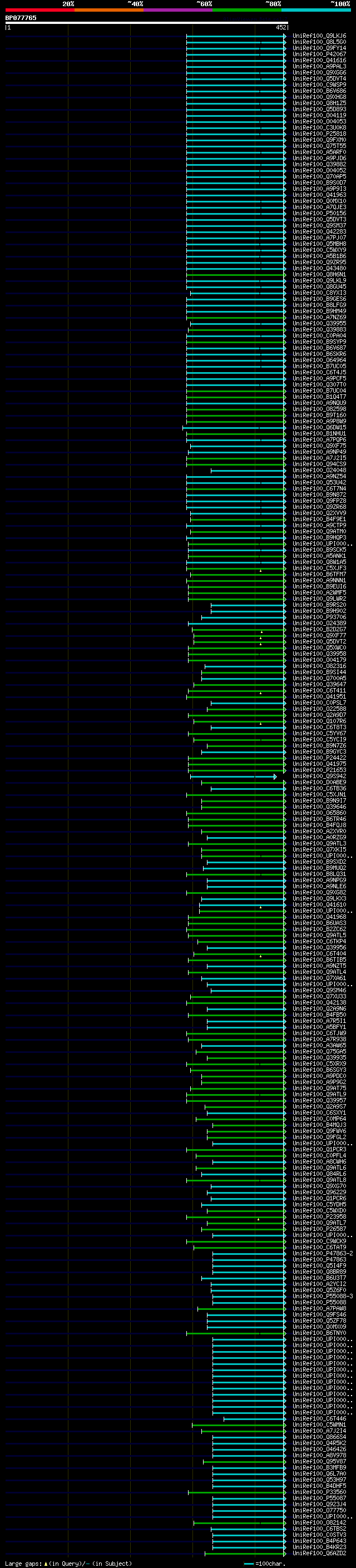Click UniRef100_C6T446 label

point(319,1419)
